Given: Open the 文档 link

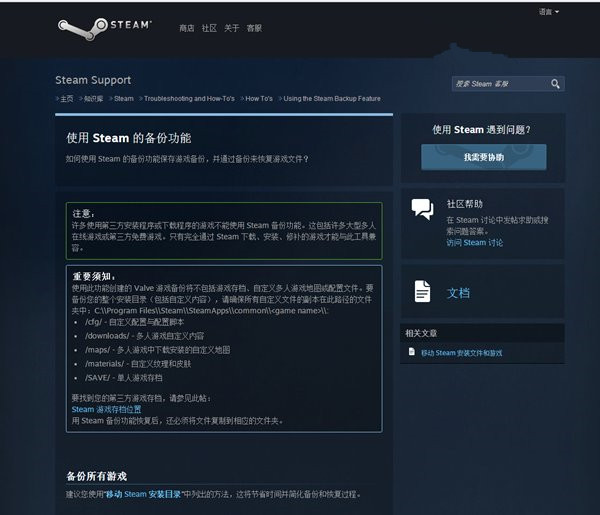Looking at the screenshot, I should click(458, 293).
